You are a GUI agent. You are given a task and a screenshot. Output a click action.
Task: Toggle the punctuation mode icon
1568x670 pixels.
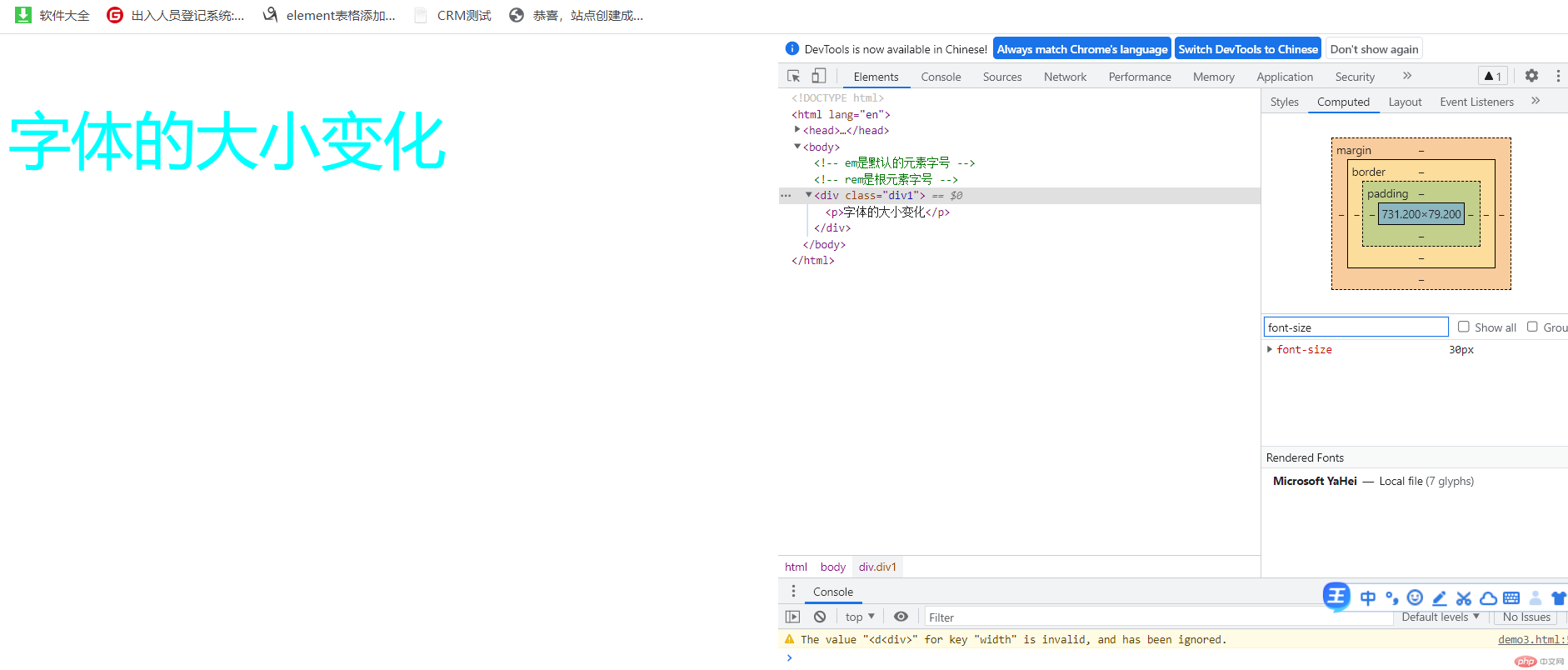(1391, 597)
